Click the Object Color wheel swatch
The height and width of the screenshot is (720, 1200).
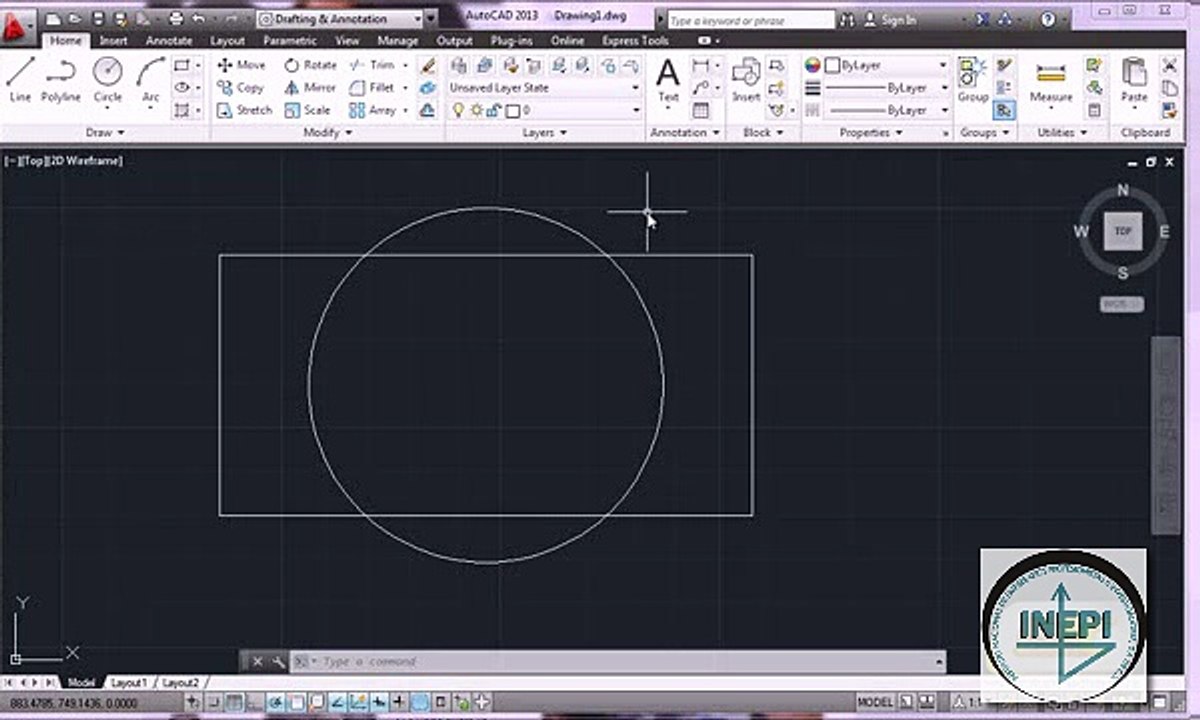pos(812,65)
